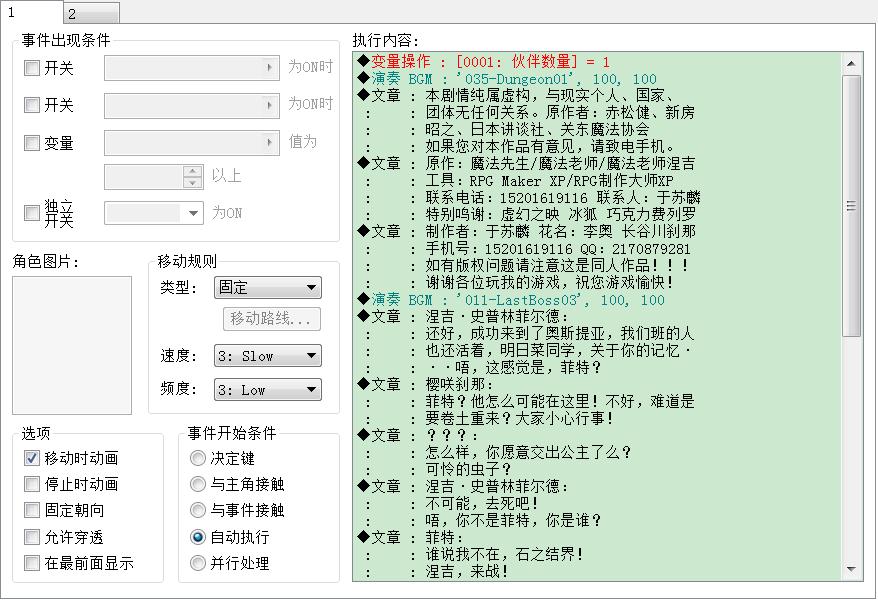
Task: Select the 文章 菲特: line
Action: 597,537
